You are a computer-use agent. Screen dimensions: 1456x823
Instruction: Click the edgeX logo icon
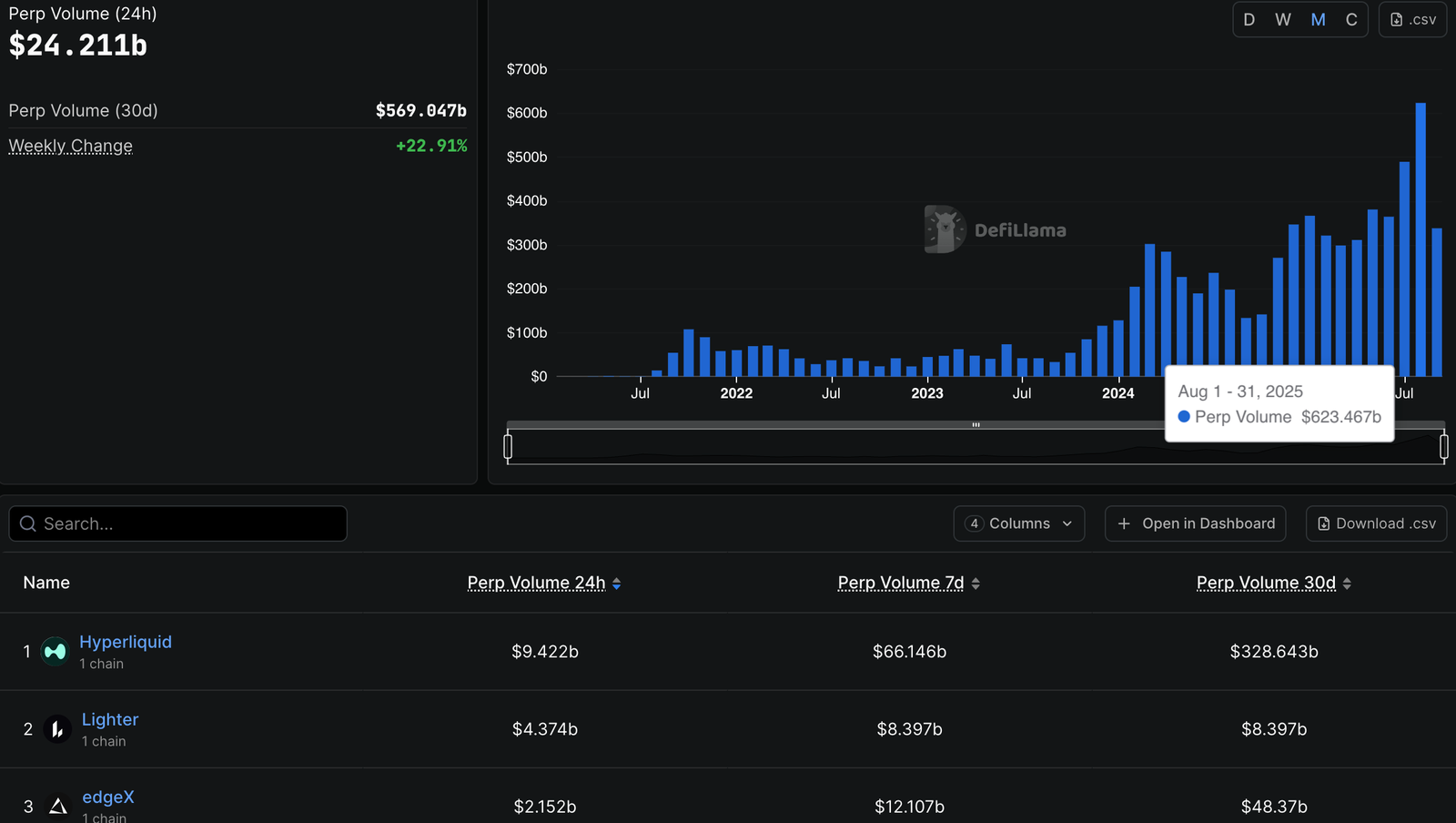56,806
